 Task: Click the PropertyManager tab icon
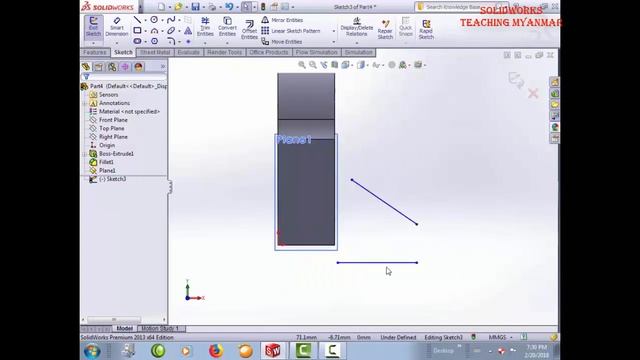99,67
